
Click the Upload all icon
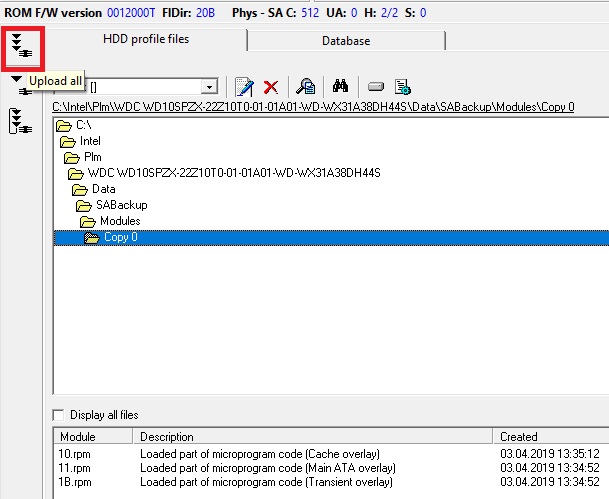pyautogui.click(x=22, y=45)
